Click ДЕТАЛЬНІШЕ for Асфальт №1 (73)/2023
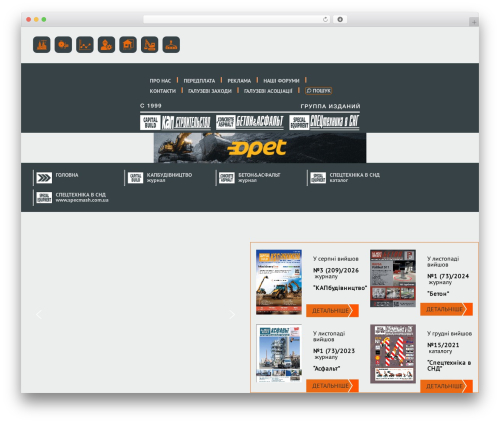 coord(332,386)
